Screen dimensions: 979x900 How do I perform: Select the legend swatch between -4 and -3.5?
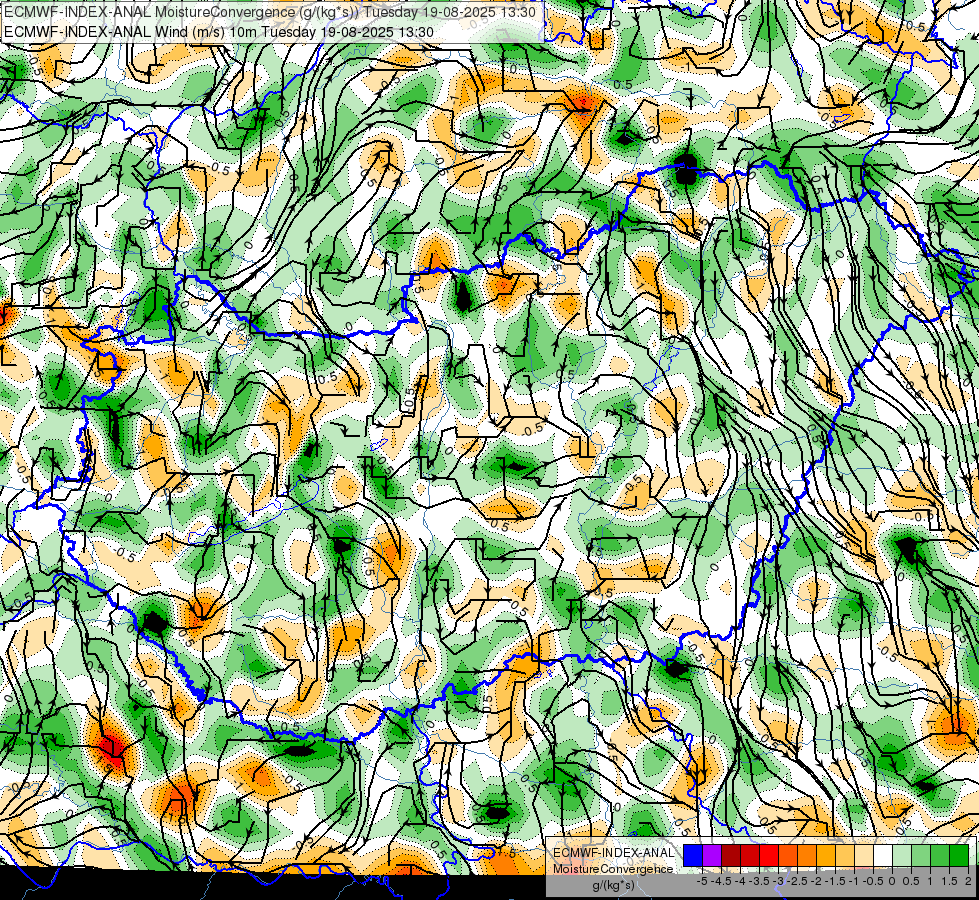[750, 856]
